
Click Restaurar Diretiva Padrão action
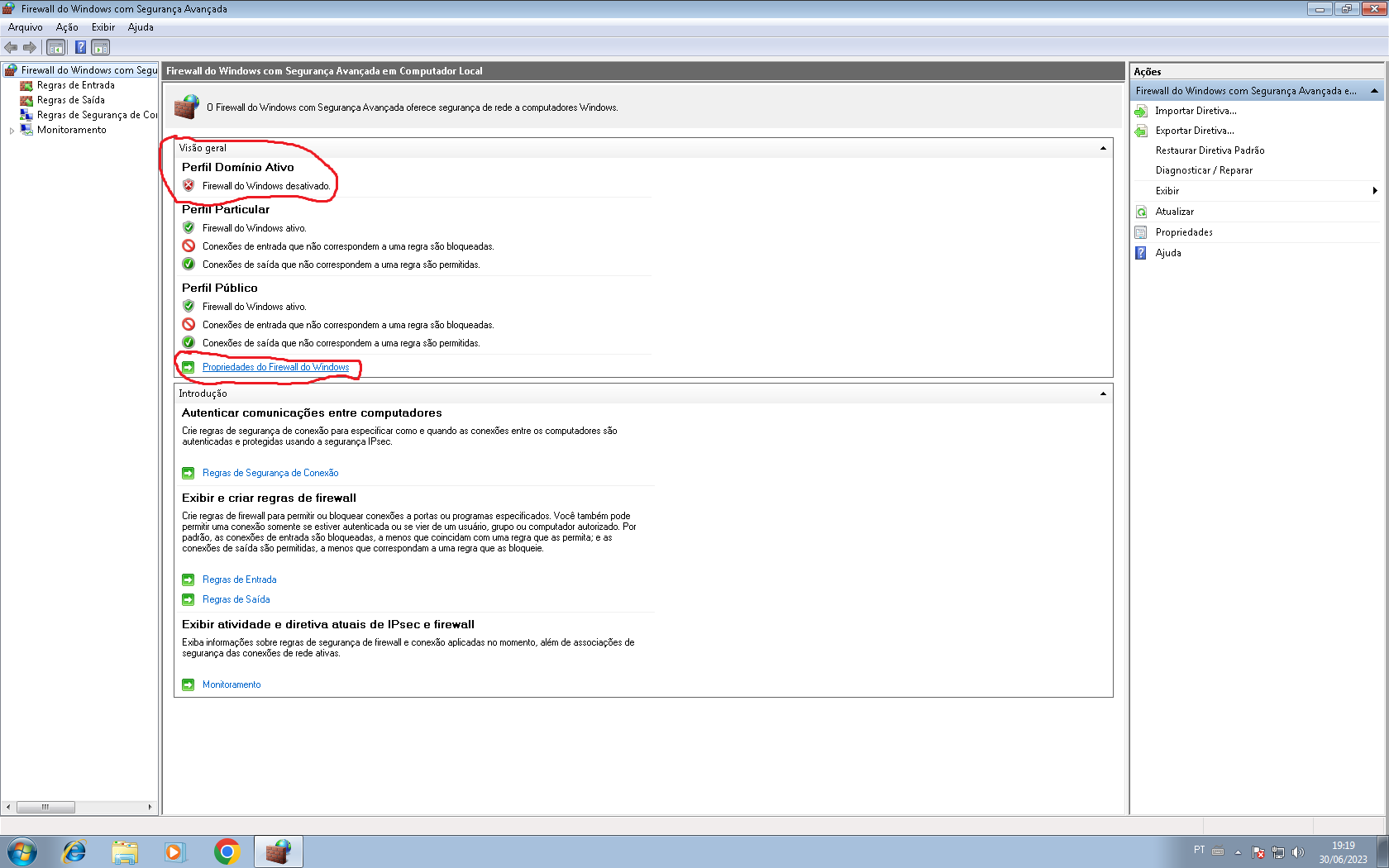tap(1210, 150)
